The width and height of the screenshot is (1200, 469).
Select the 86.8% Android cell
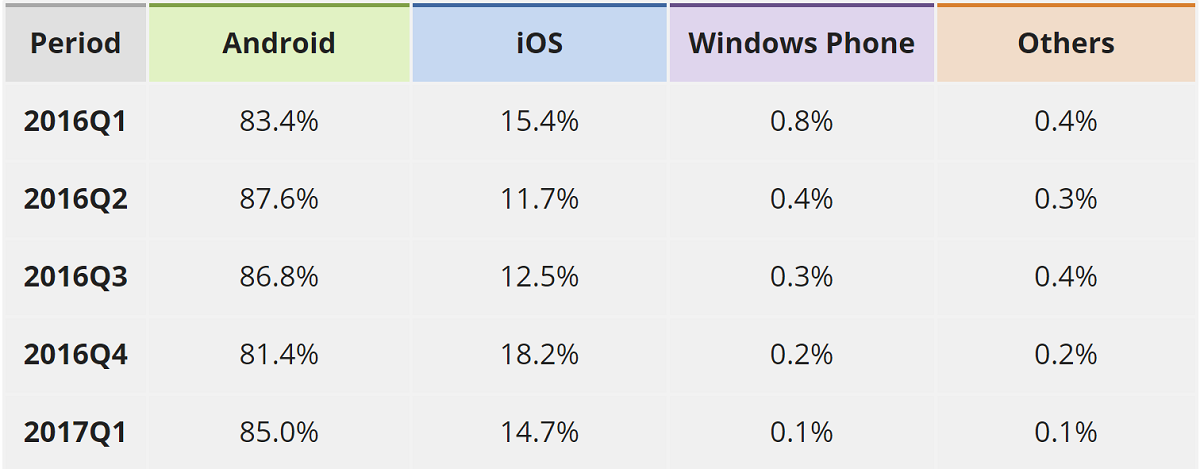(x=279, y=277)
